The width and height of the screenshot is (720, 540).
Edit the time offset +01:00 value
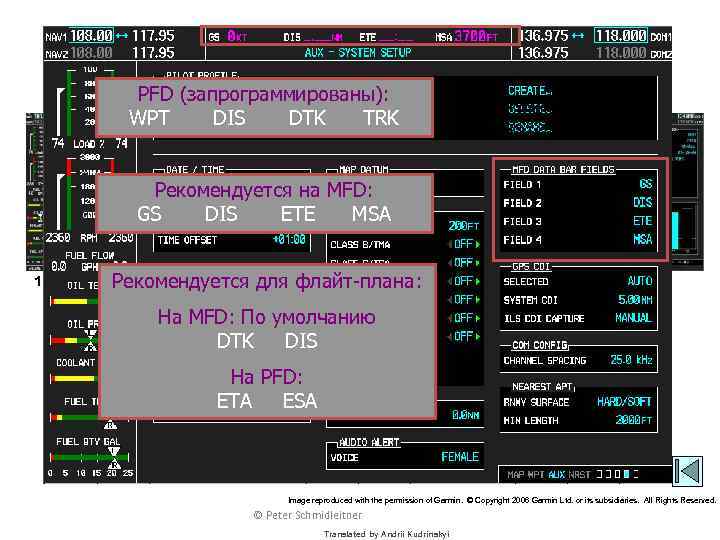[289, 240]
